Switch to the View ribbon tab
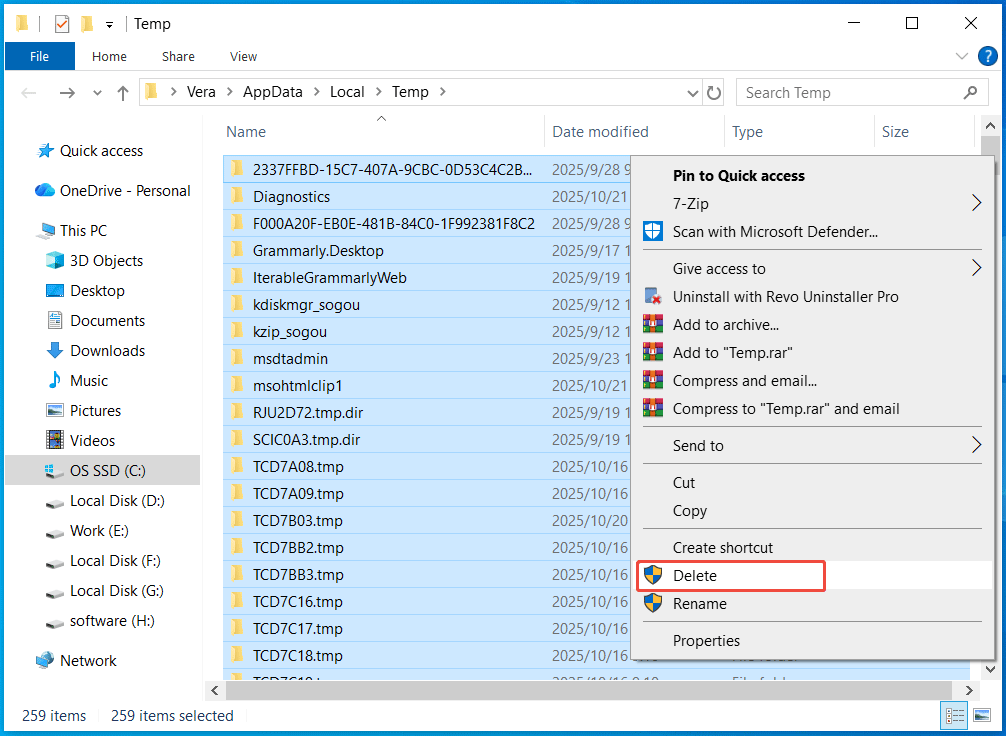This screenshot has height=736, width=1006. pyautogui.click(x=242, y=57)
